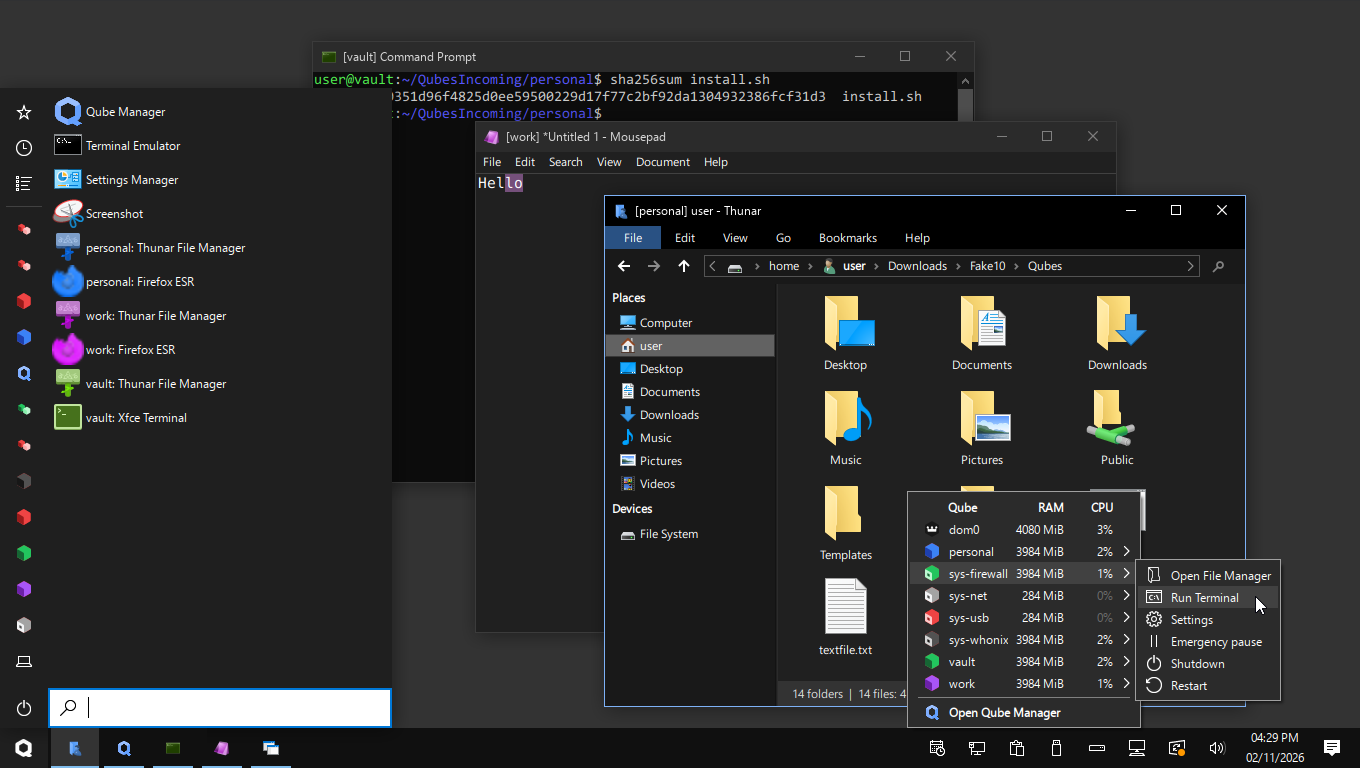
Task: Select File System in Devices sidebar
Action: tap(668, 534)
